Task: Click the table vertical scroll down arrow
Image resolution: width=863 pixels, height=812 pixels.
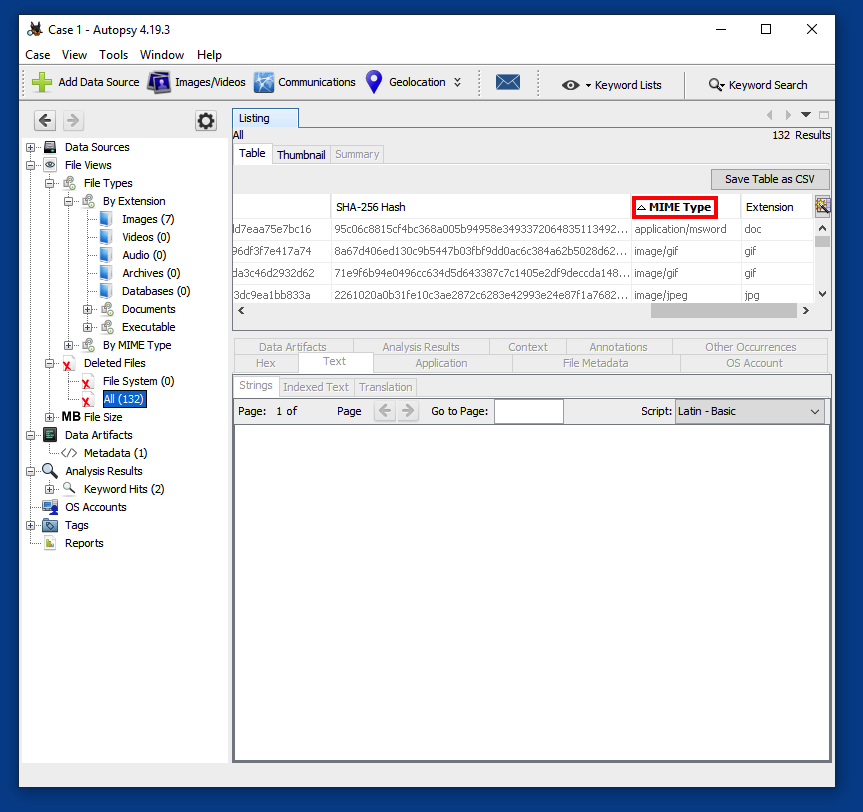Action: click(x=822, y=294)
